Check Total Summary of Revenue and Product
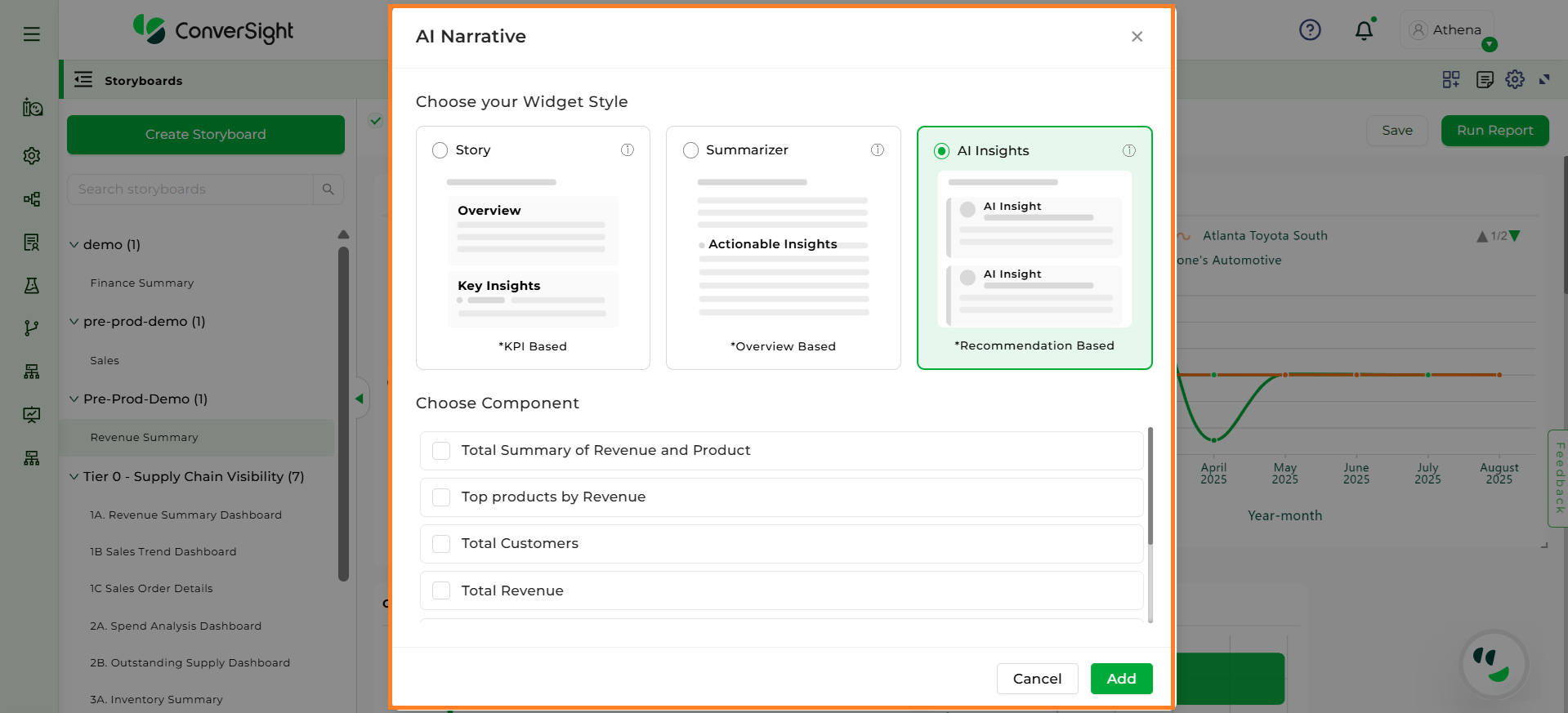This screenshot has height=713, width=1568. (441, 451)
